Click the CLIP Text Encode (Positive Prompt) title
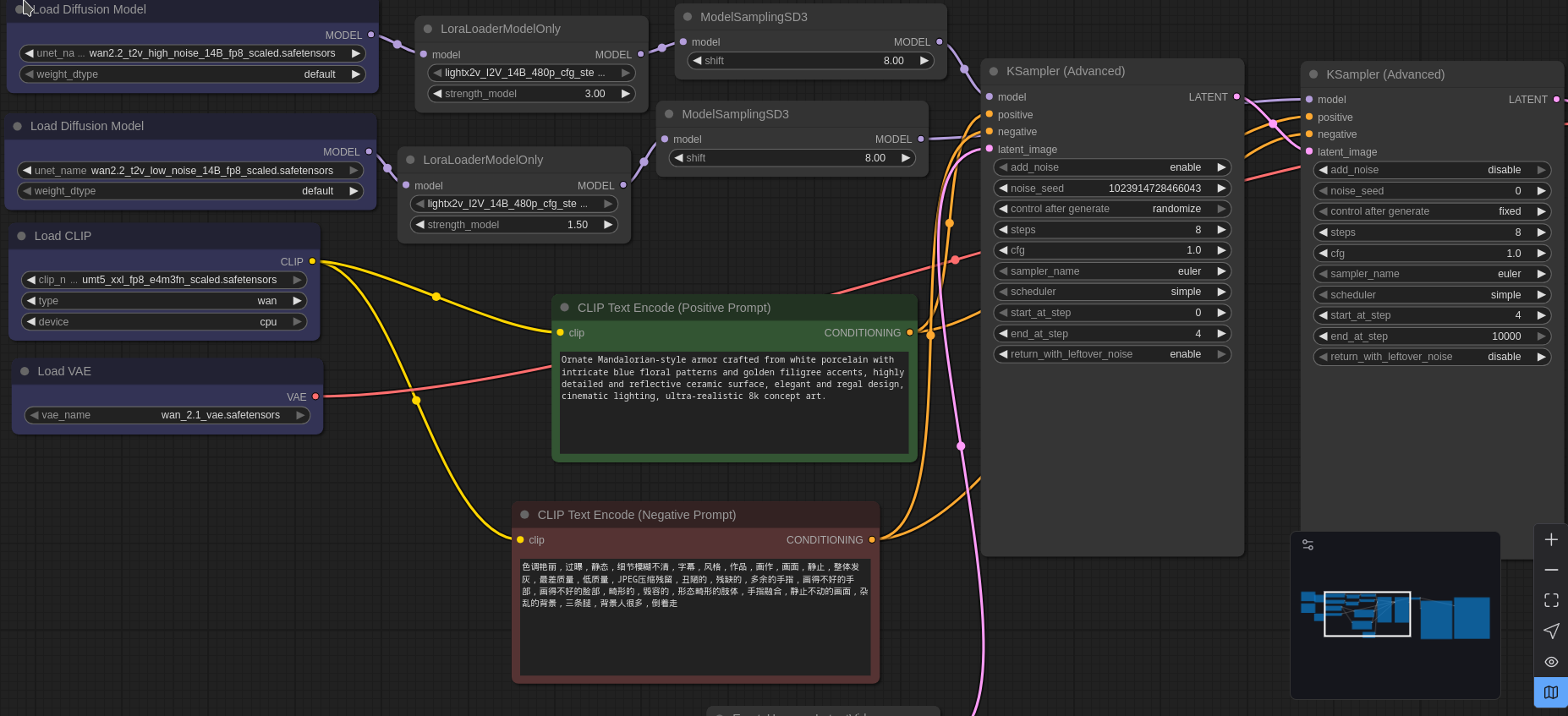The height and width of the screenshot is (716, 1568). (674, 308)
